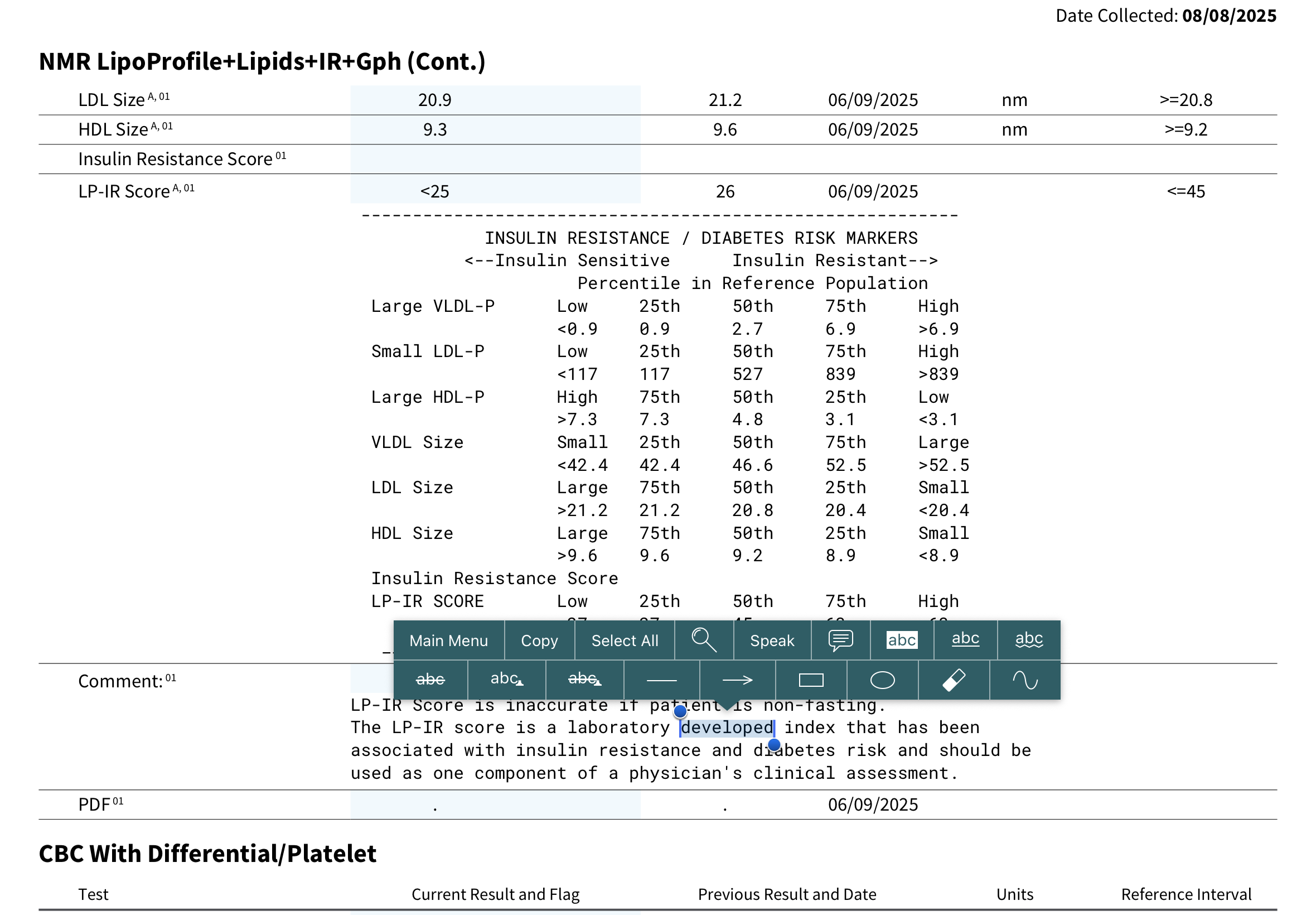The image size is (1316, 915).
Task: Tap the 'Previous Result and Date' column header
Action: click(x=787, y=894)
